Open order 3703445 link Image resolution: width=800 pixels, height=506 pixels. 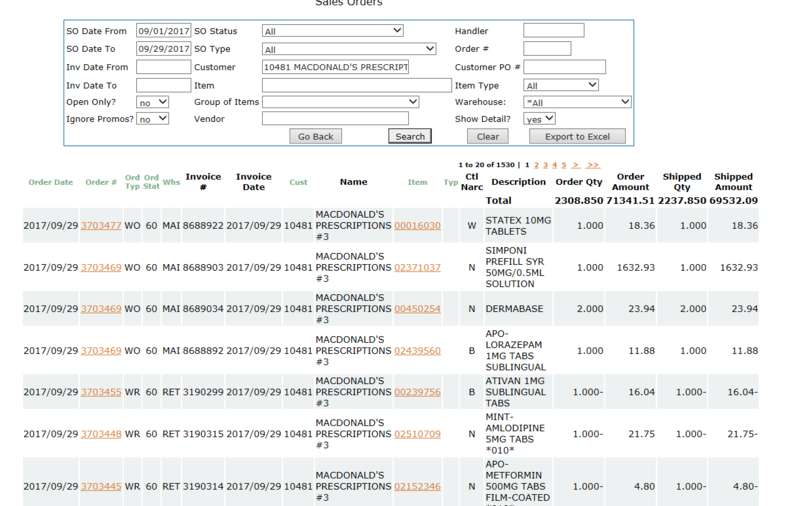(x=101, y=486)
